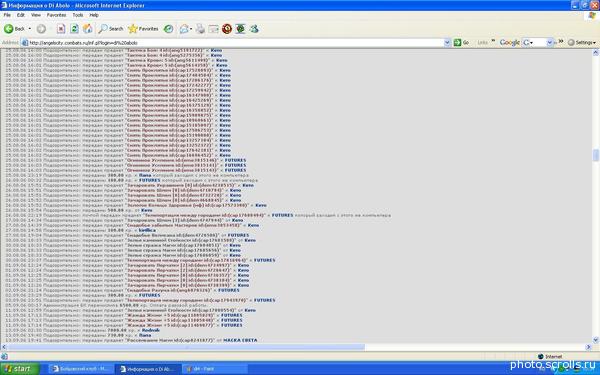Viewport: 600px width, 375px height.
Task: Open the Google toolbar Settings menu
Action: coord(582,42)
